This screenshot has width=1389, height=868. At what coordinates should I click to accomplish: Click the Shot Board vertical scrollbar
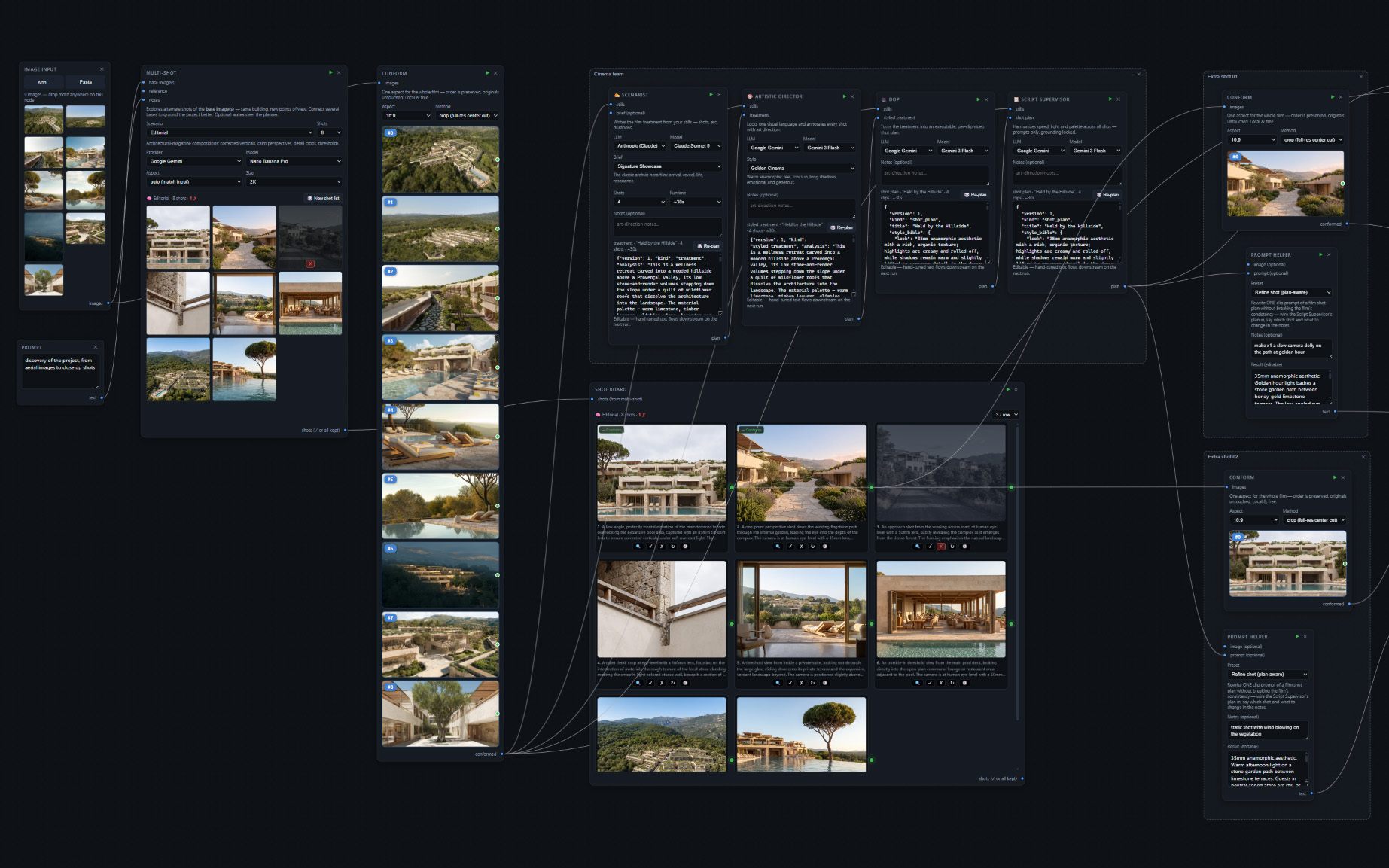click(x=1017, y=572)
